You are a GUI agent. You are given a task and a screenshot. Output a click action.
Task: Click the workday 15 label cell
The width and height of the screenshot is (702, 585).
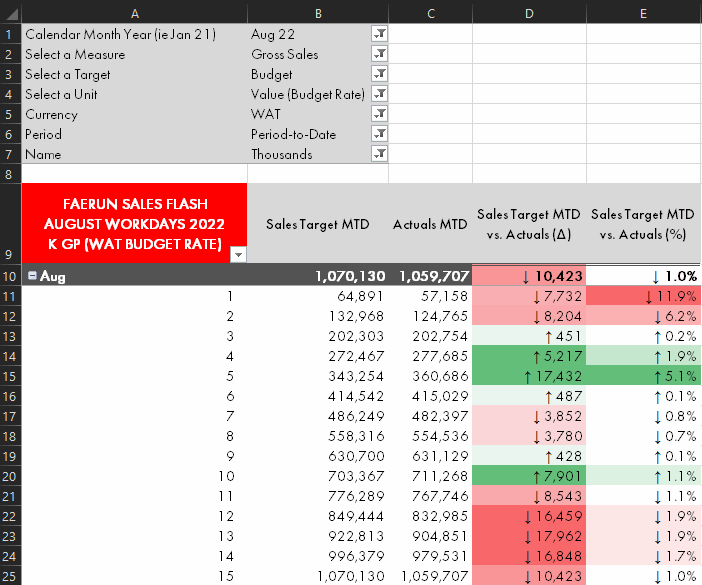[x=134, y=576]
